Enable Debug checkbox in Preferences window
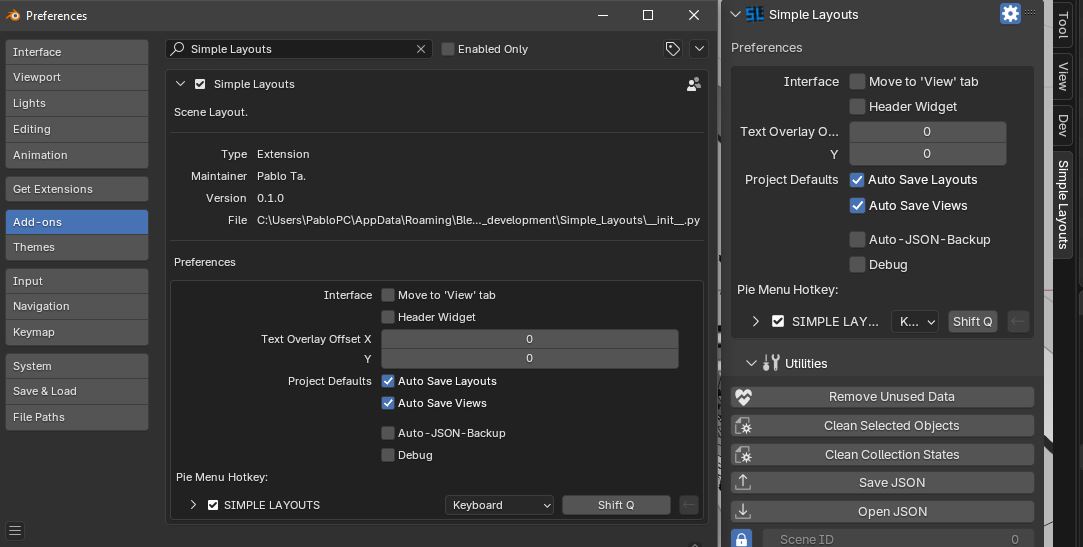Viewport: 1083px width, 547px height. pos(388,455)
